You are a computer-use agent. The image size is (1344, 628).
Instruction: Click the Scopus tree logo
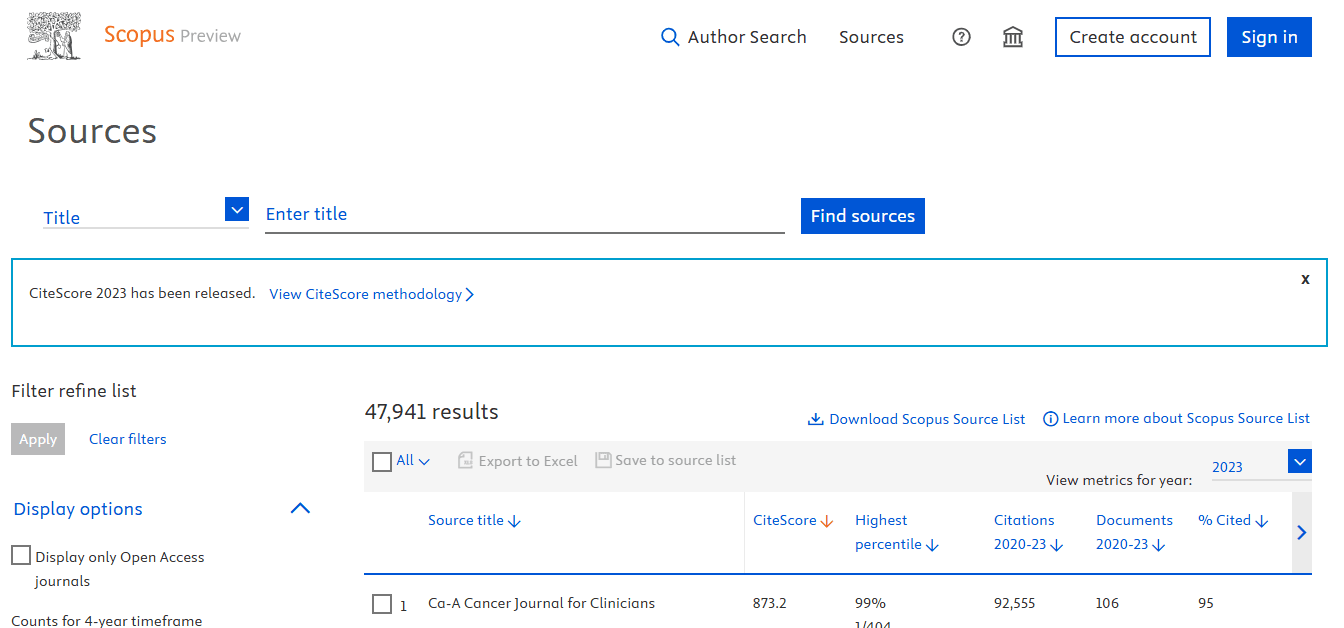click(53, 36)
